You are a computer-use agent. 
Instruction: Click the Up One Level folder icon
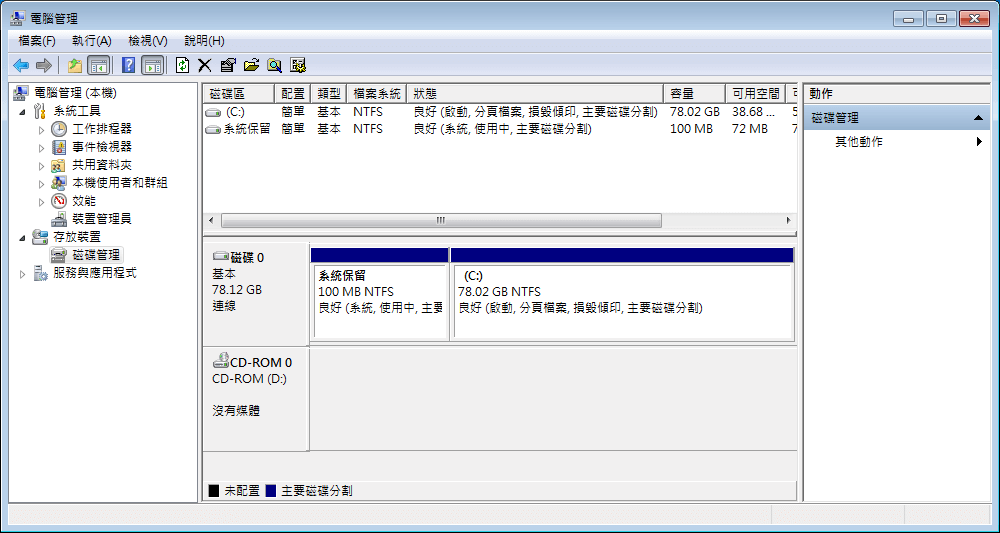(x=75, y=65)
